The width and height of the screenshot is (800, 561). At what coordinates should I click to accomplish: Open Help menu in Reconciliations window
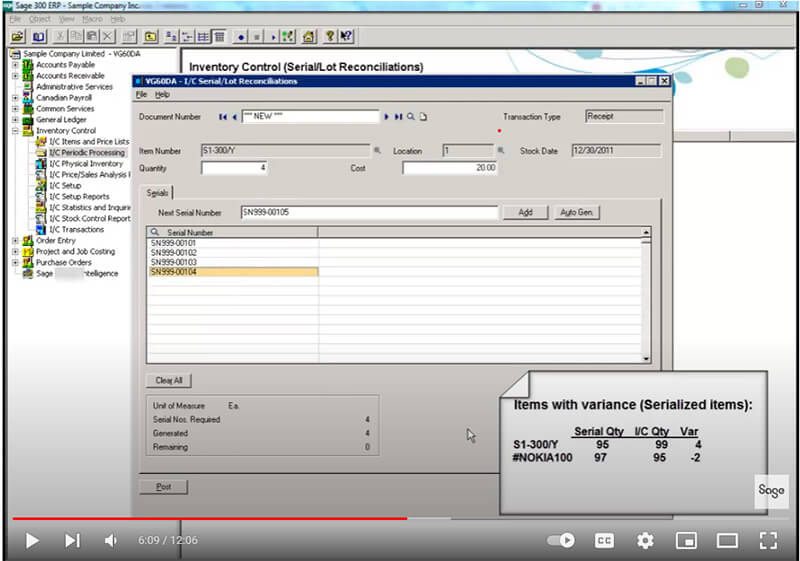click(162, 94)
